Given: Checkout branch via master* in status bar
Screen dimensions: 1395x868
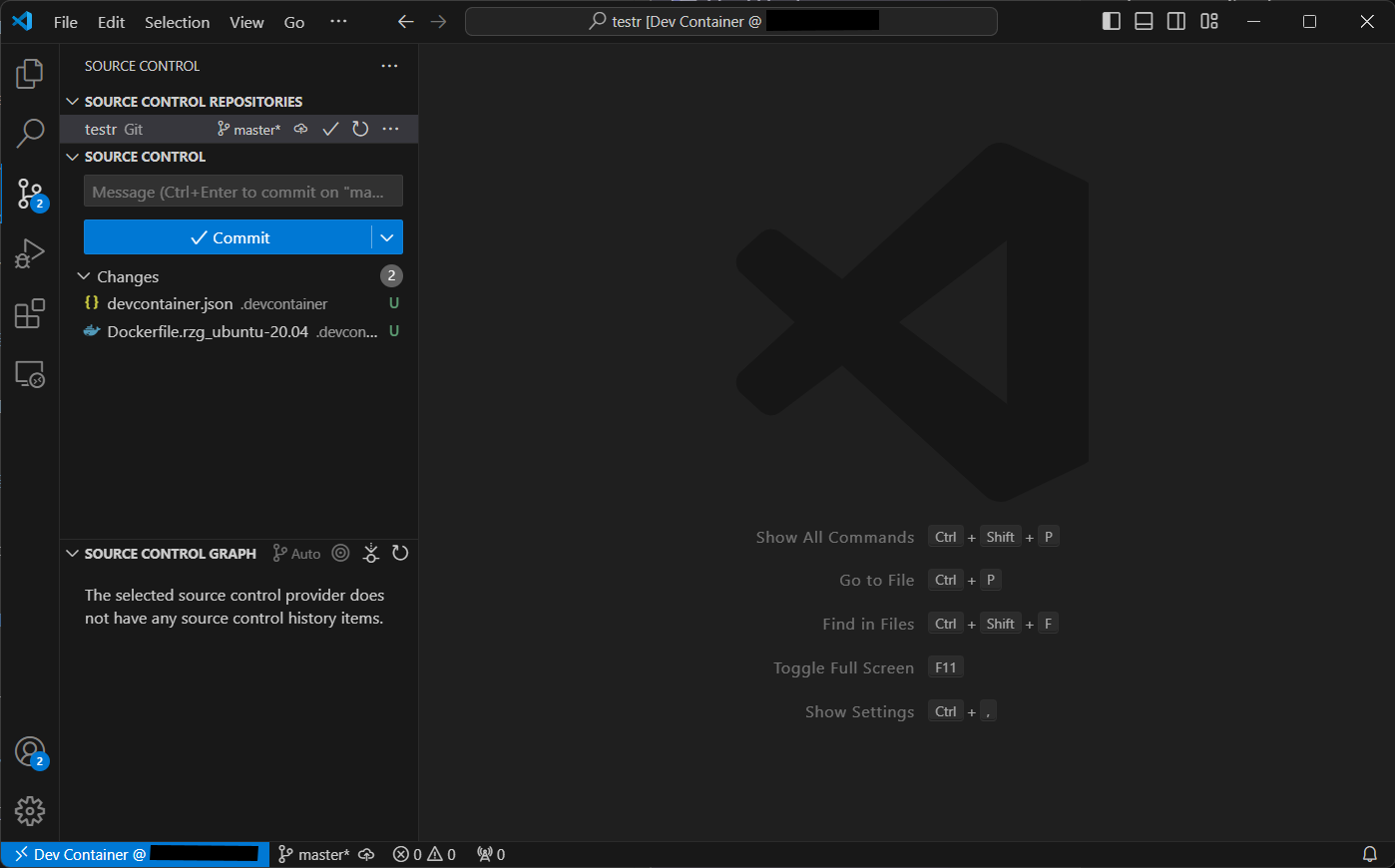Looking at the screenshot, I should click(313, 854).
